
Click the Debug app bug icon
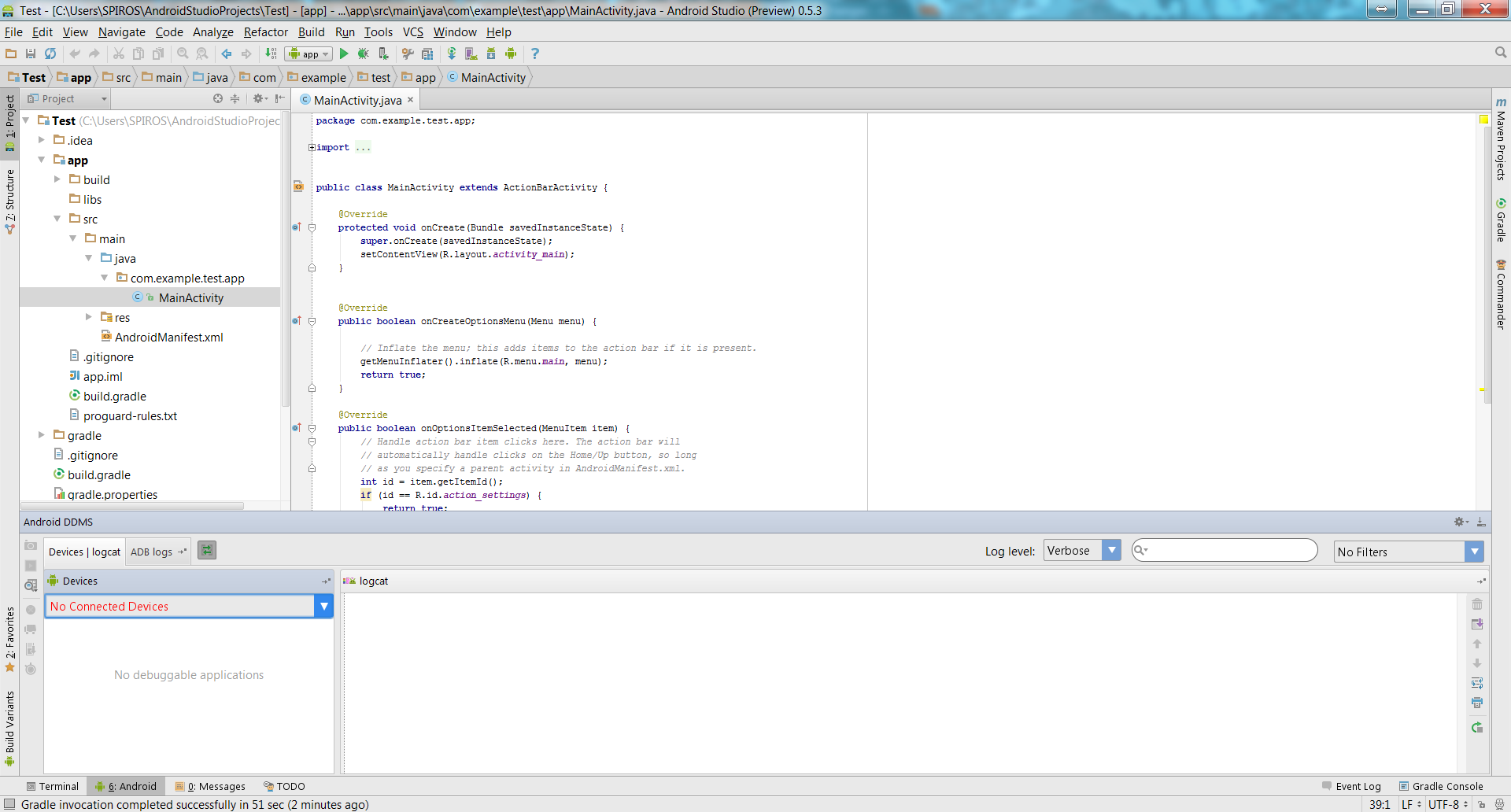(364, 54)
